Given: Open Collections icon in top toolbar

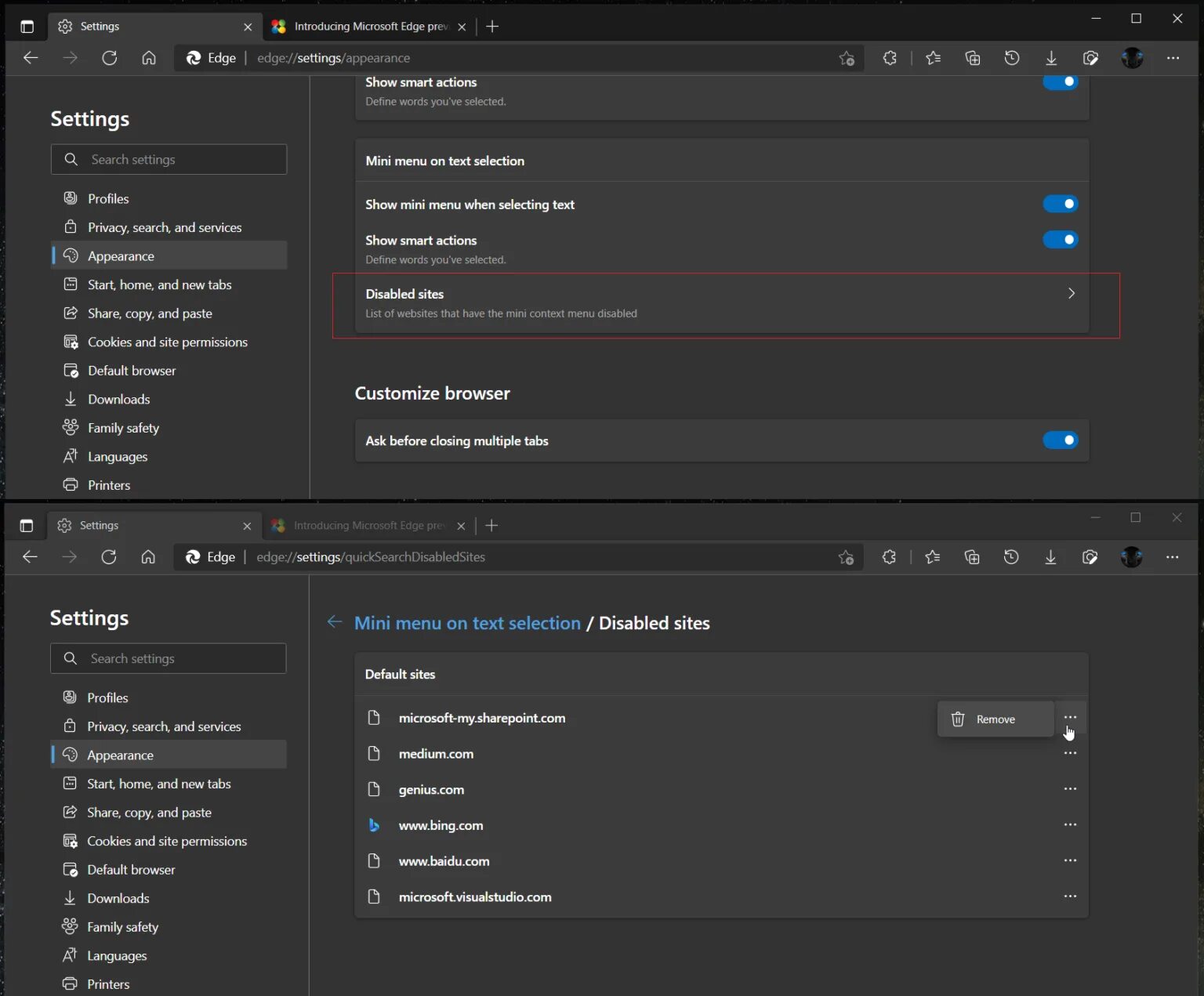Looking at the screenshot, I should click(x=973, y=58).
